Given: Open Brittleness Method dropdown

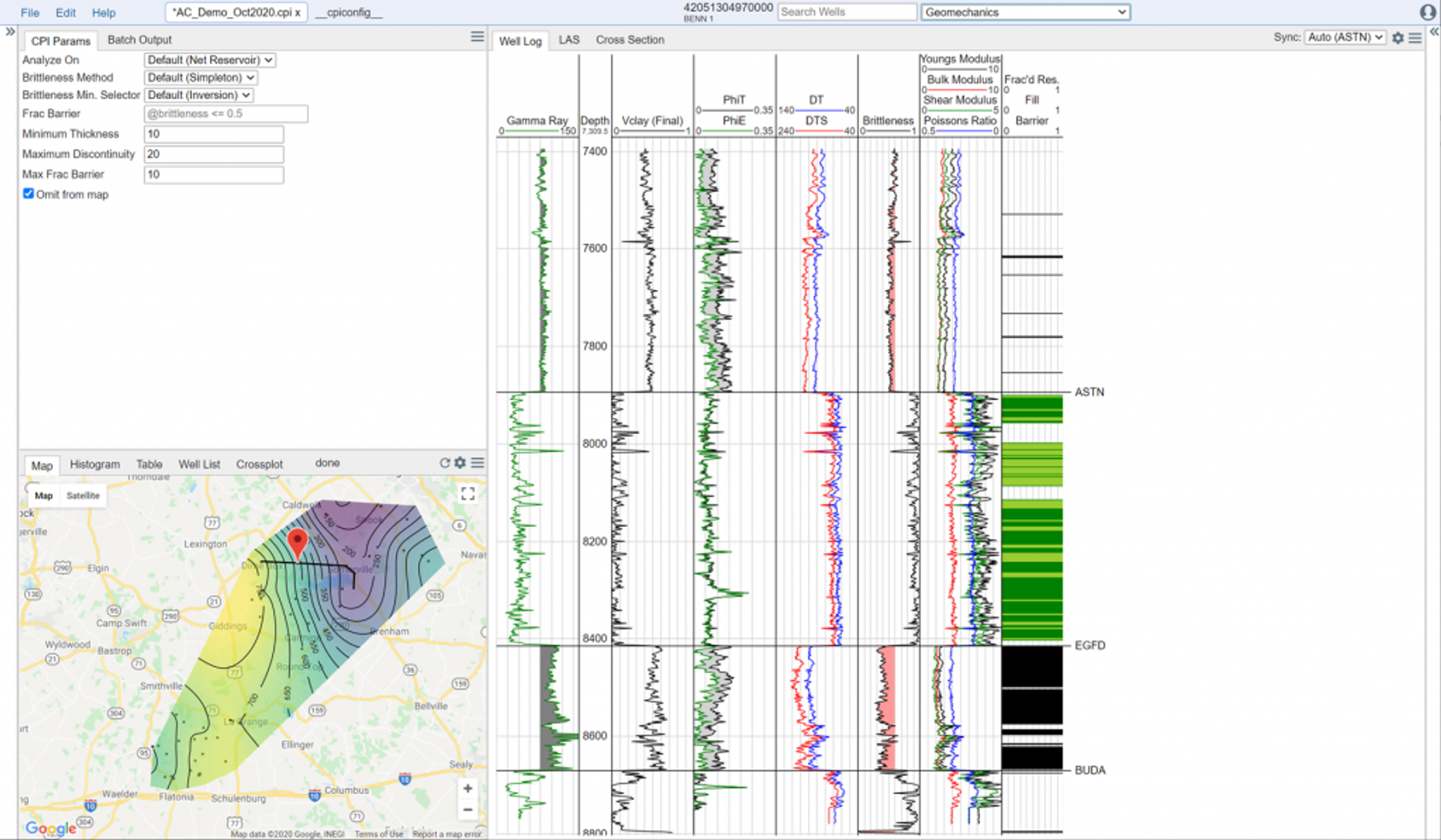Looking at the screenshot, I should tap(201, 78).
